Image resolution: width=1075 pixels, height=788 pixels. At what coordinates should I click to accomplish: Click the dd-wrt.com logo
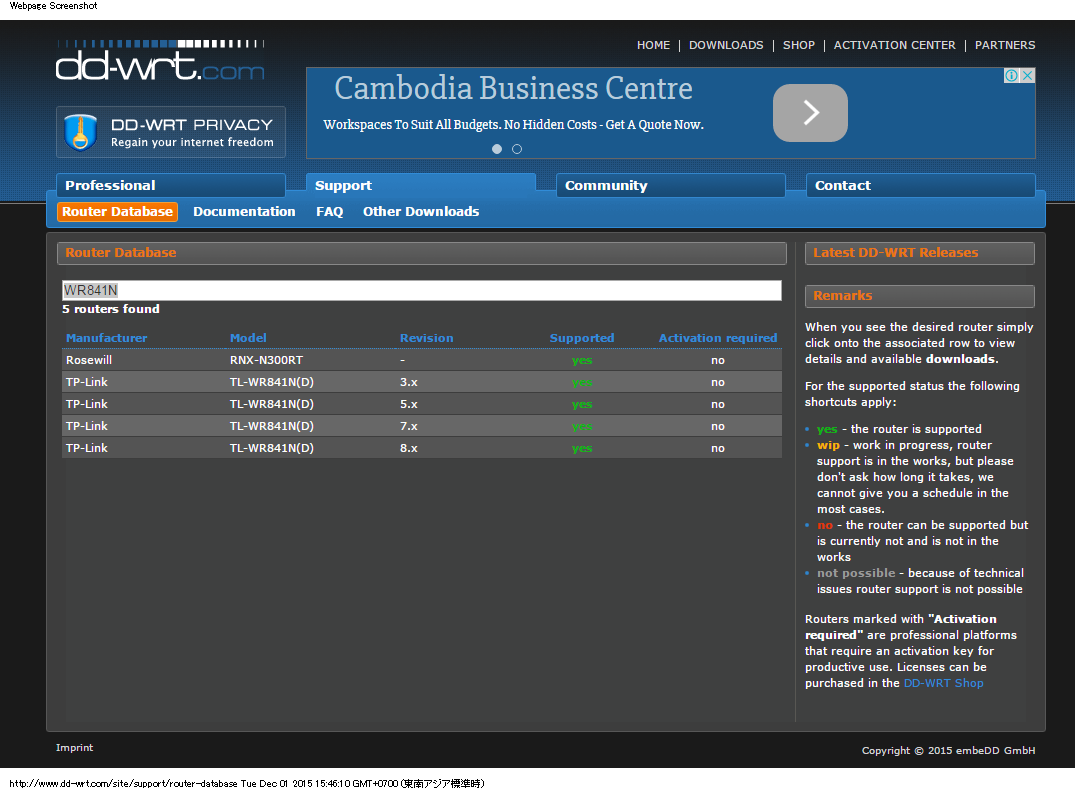160,60
